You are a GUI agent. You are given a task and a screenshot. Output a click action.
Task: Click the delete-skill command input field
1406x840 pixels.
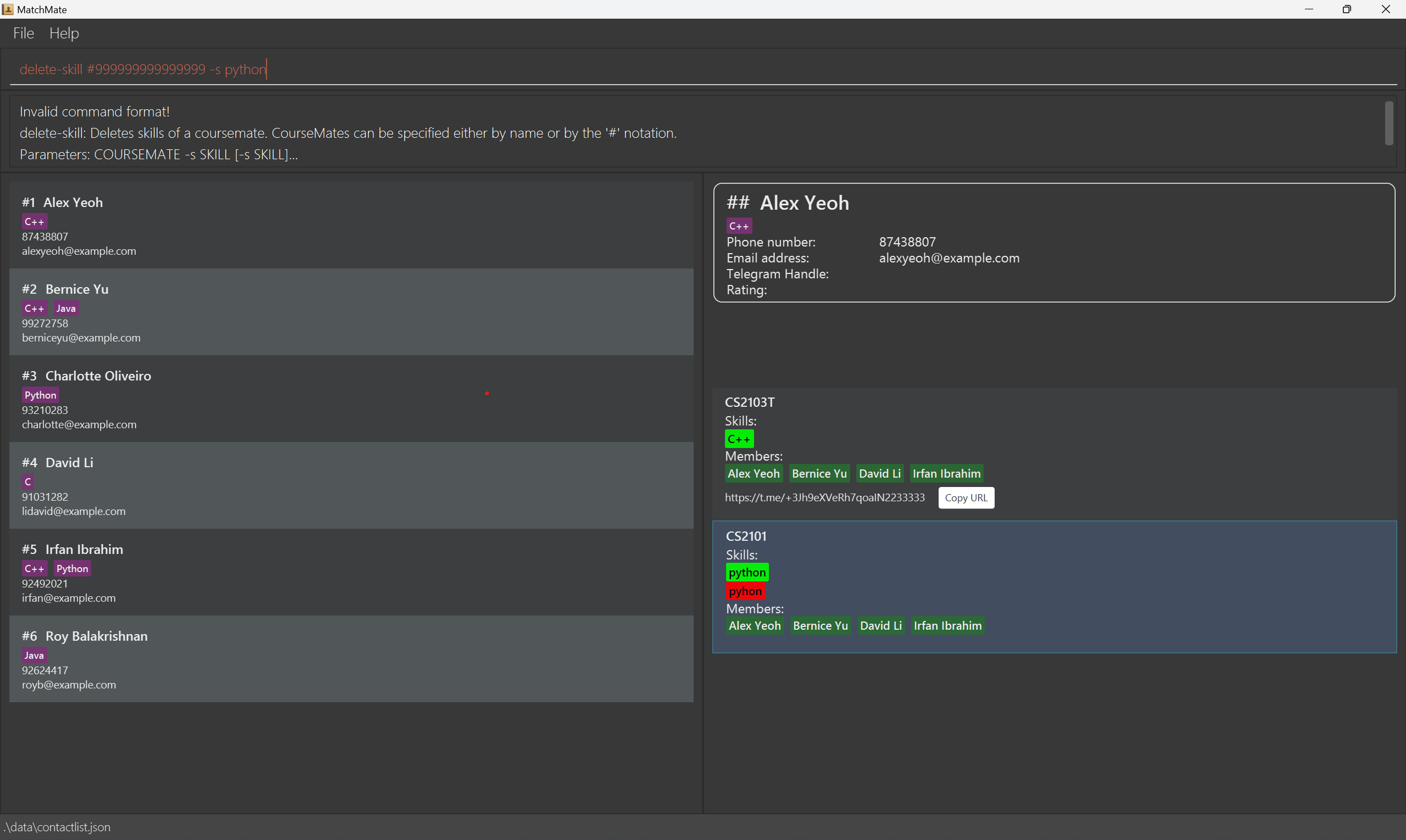tap(702, 69)
